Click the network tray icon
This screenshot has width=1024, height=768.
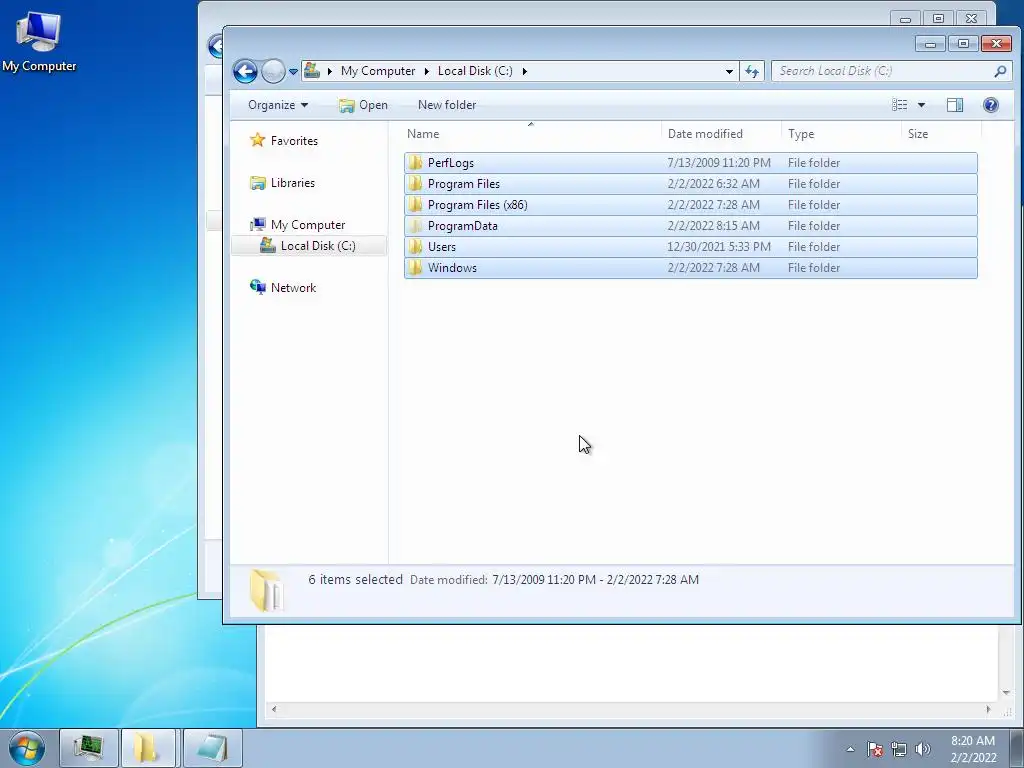899,749
